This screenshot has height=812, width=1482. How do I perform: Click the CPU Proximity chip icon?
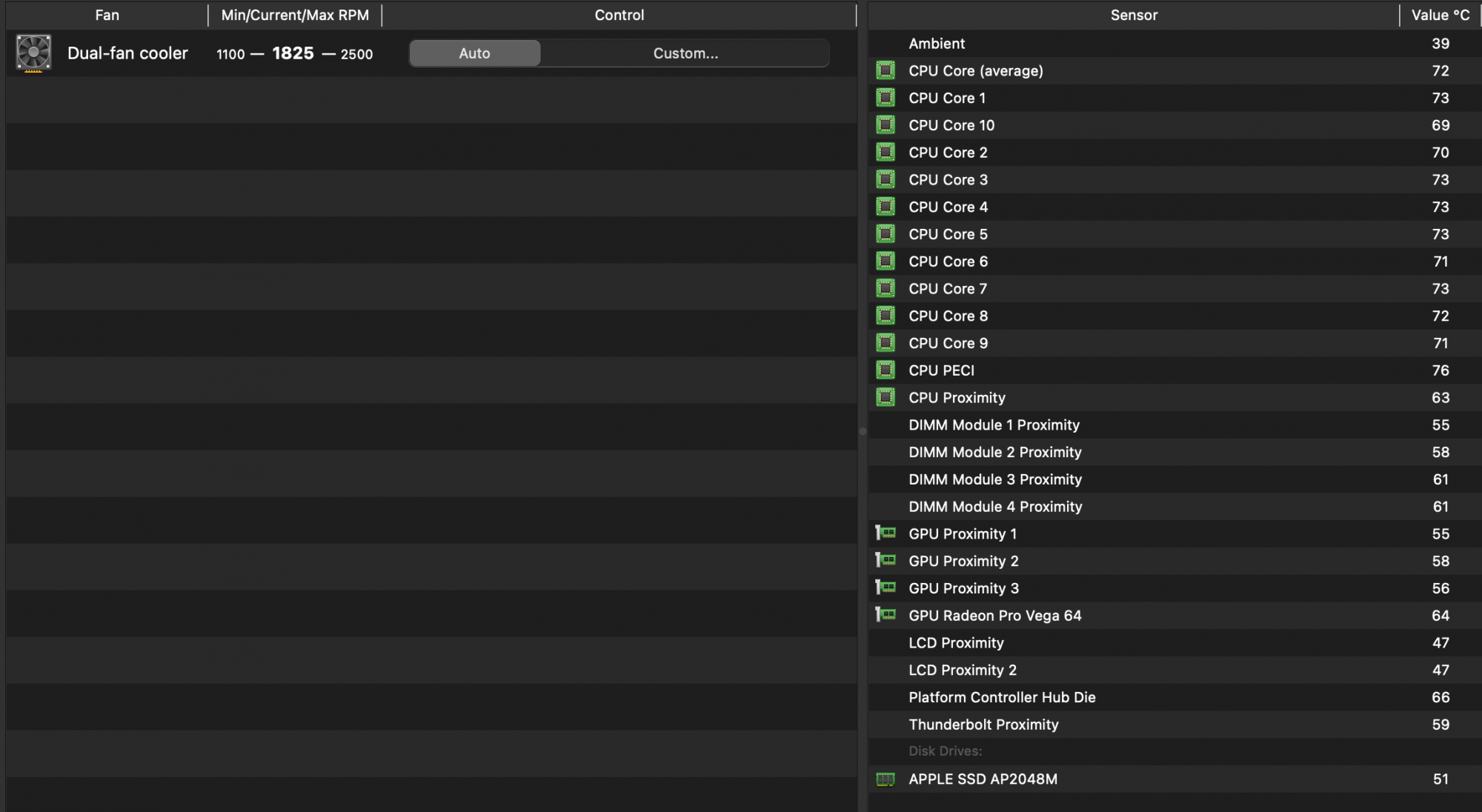[885, 398]
